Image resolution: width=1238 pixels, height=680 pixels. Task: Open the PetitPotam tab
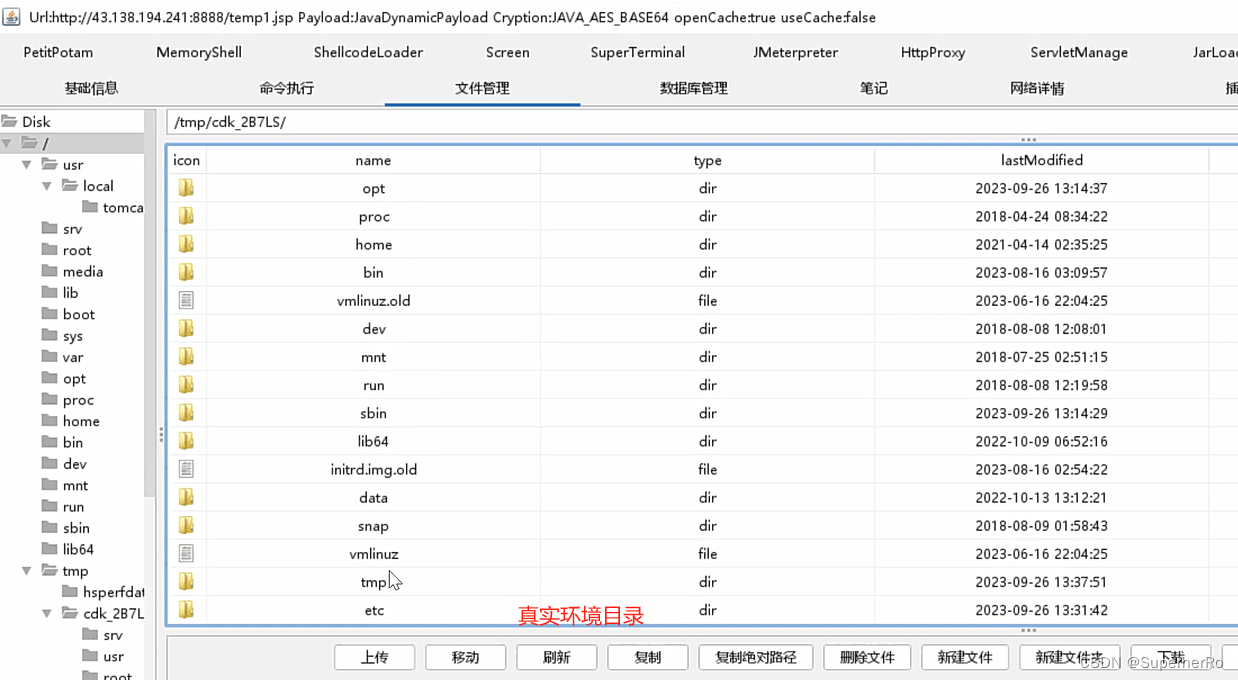(x=58, y=52)
